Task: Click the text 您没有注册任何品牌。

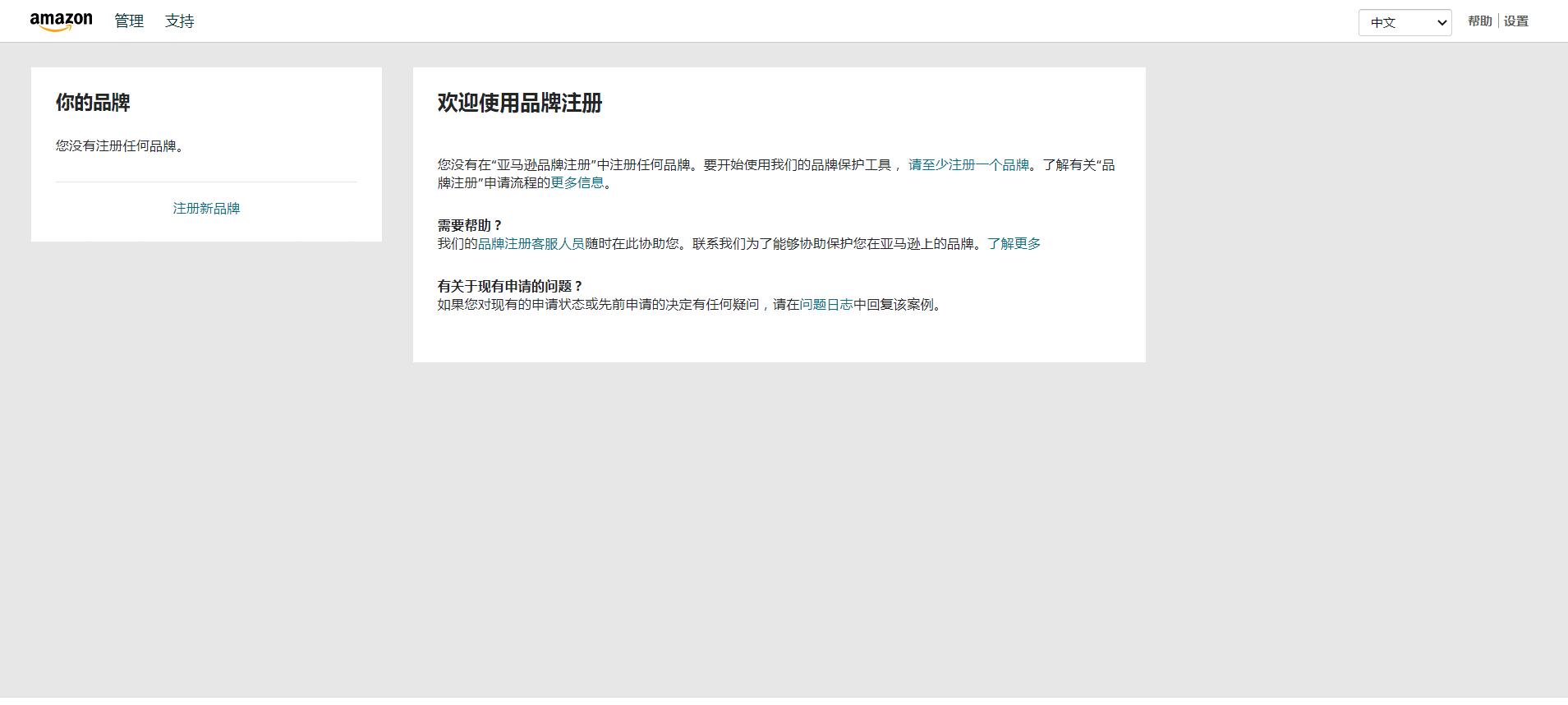Action: [x=122, y=146]
